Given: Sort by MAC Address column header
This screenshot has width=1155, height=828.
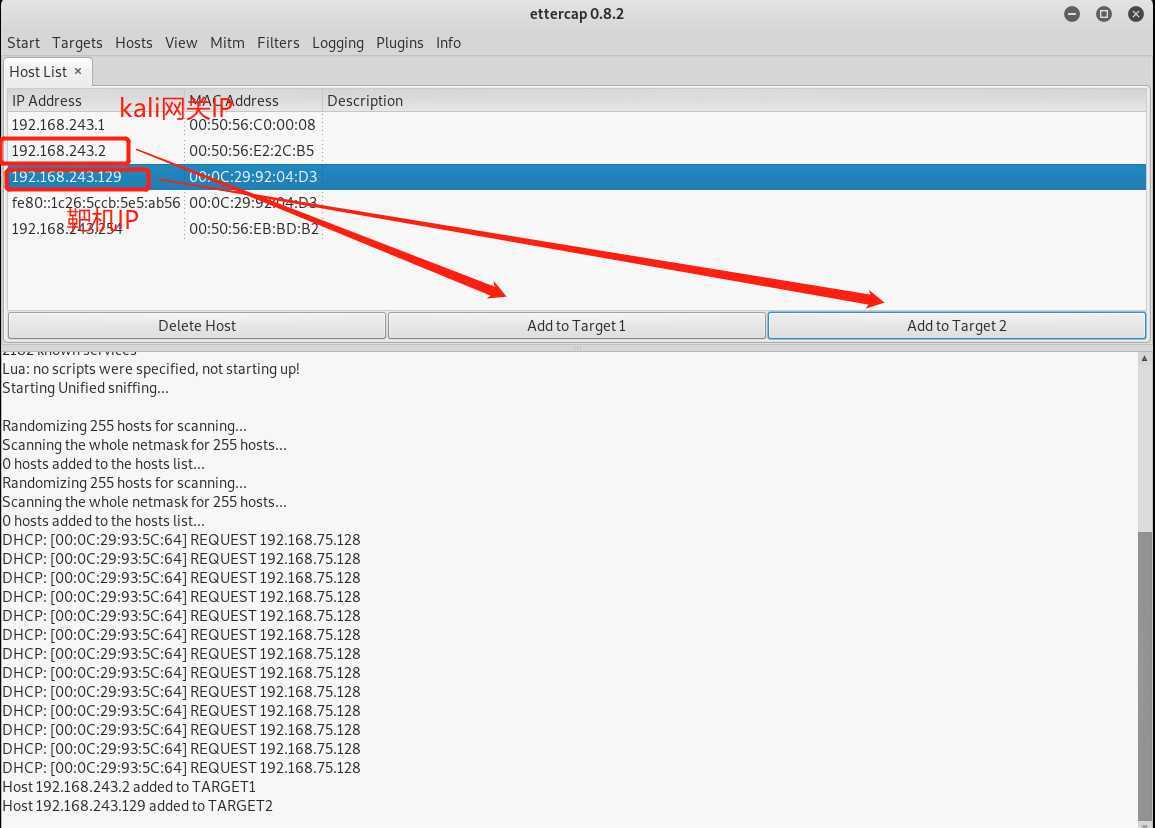Looking at the screenshot, I should (253, 100).
